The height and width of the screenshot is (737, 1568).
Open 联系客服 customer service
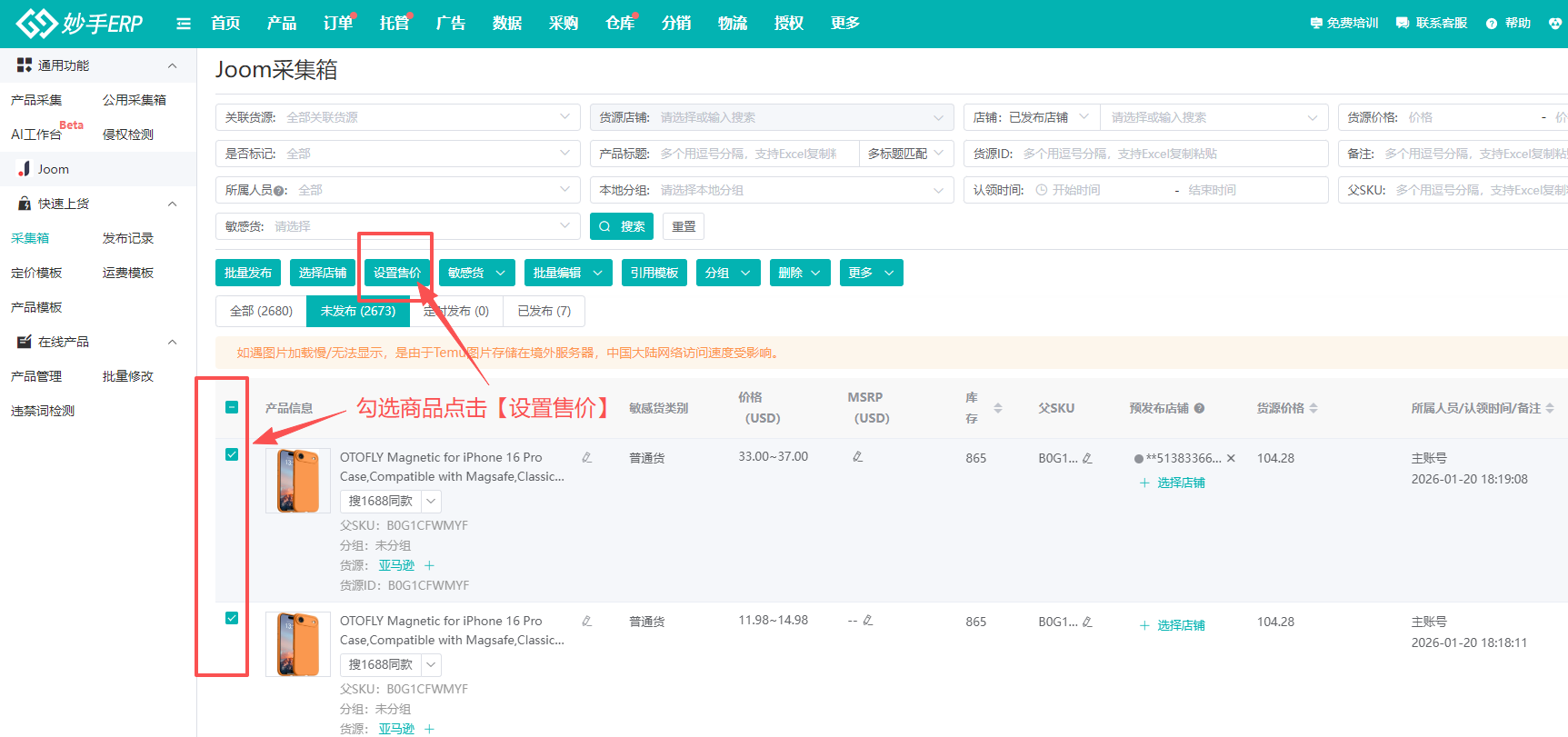click(1432, 24)
